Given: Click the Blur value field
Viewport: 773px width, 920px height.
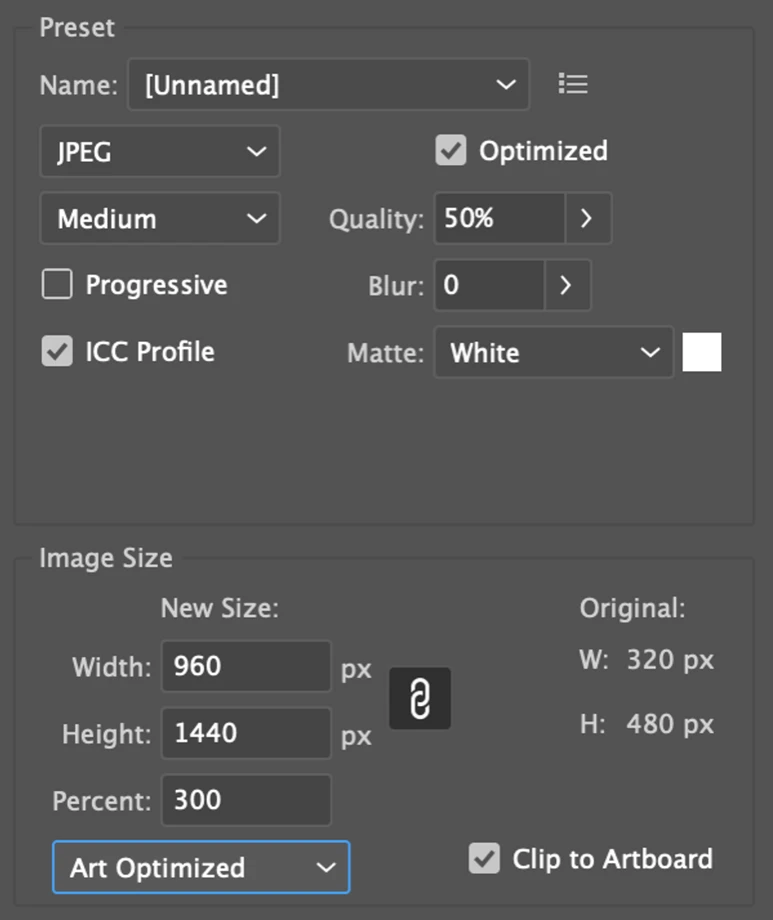Looking at the screenshot, I should [x=490, y=285].
